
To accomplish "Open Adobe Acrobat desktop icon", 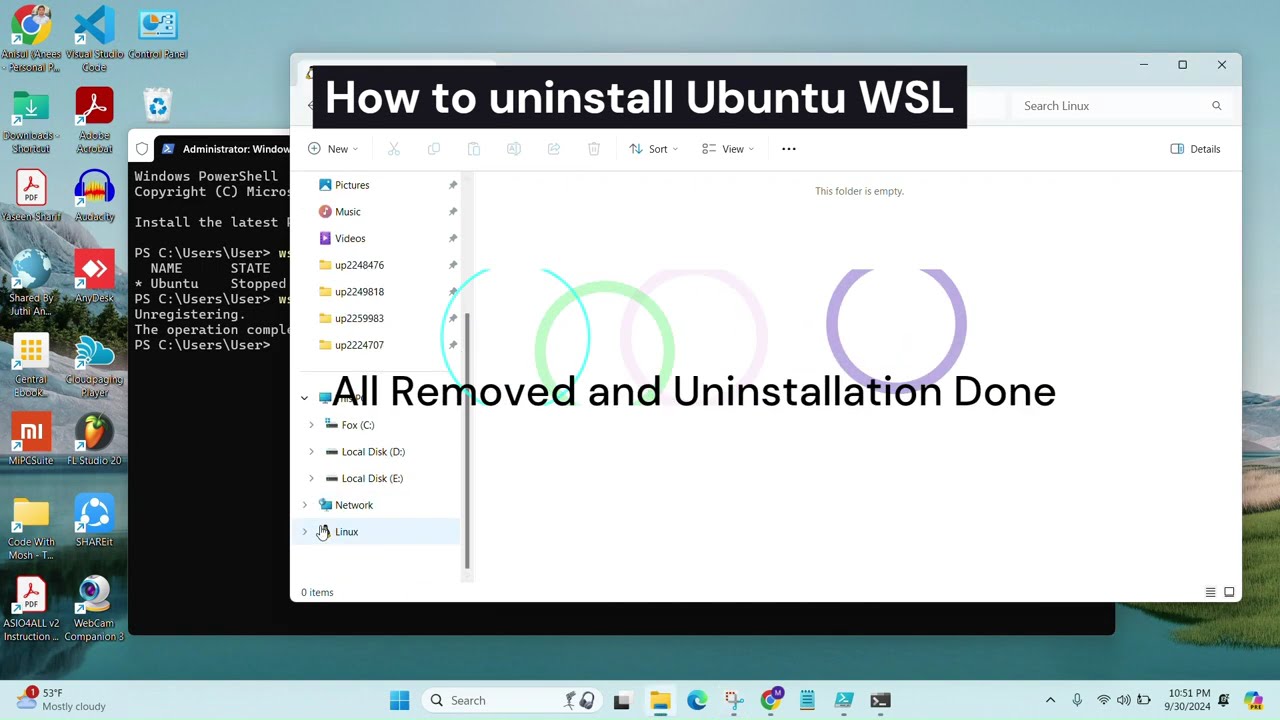I will [x=94, y=121].
